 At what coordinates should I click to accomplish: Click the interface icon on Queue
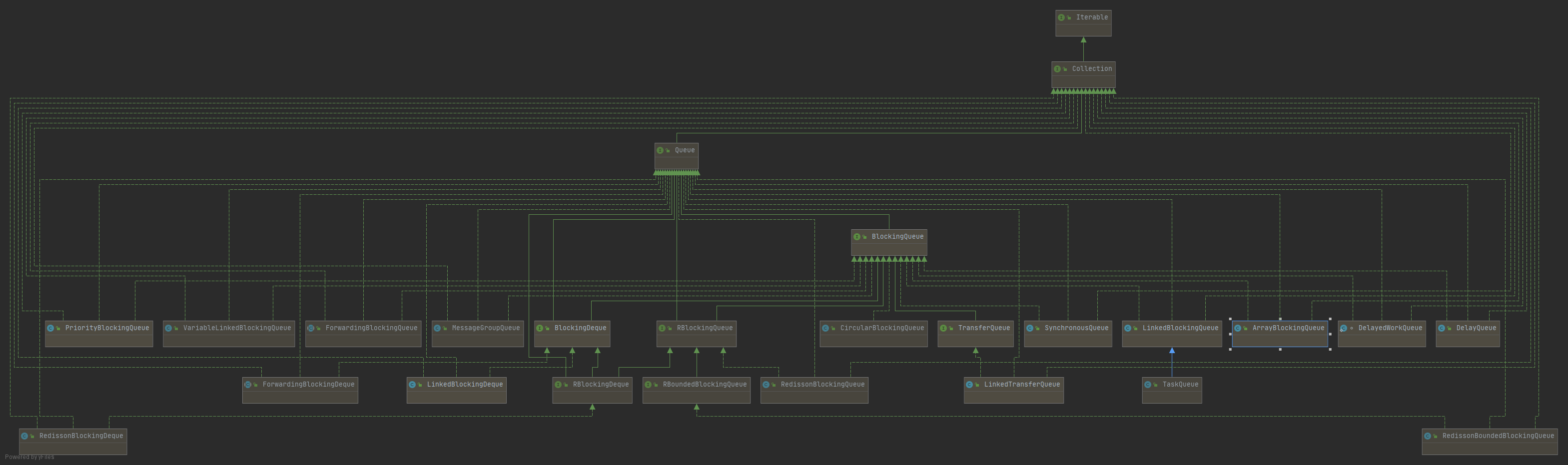[x=660, y=150]
